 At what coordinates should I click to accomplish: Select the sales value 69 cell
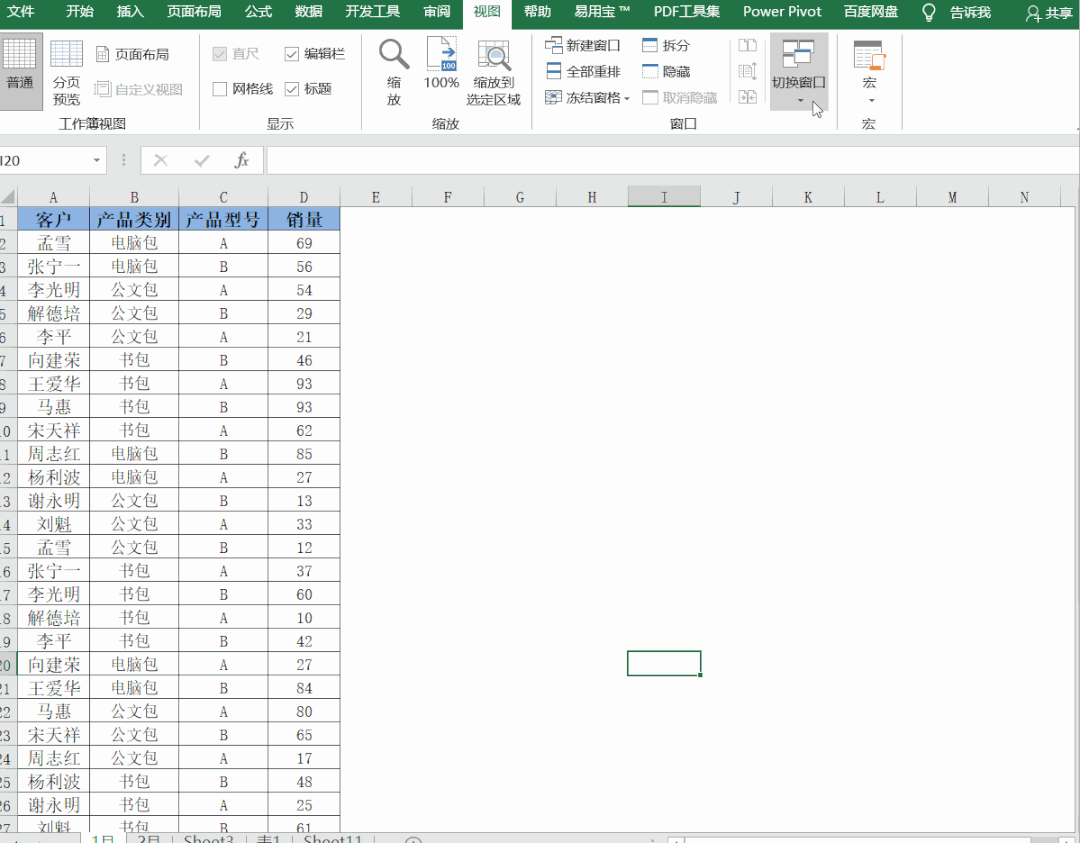click(304, 243)
